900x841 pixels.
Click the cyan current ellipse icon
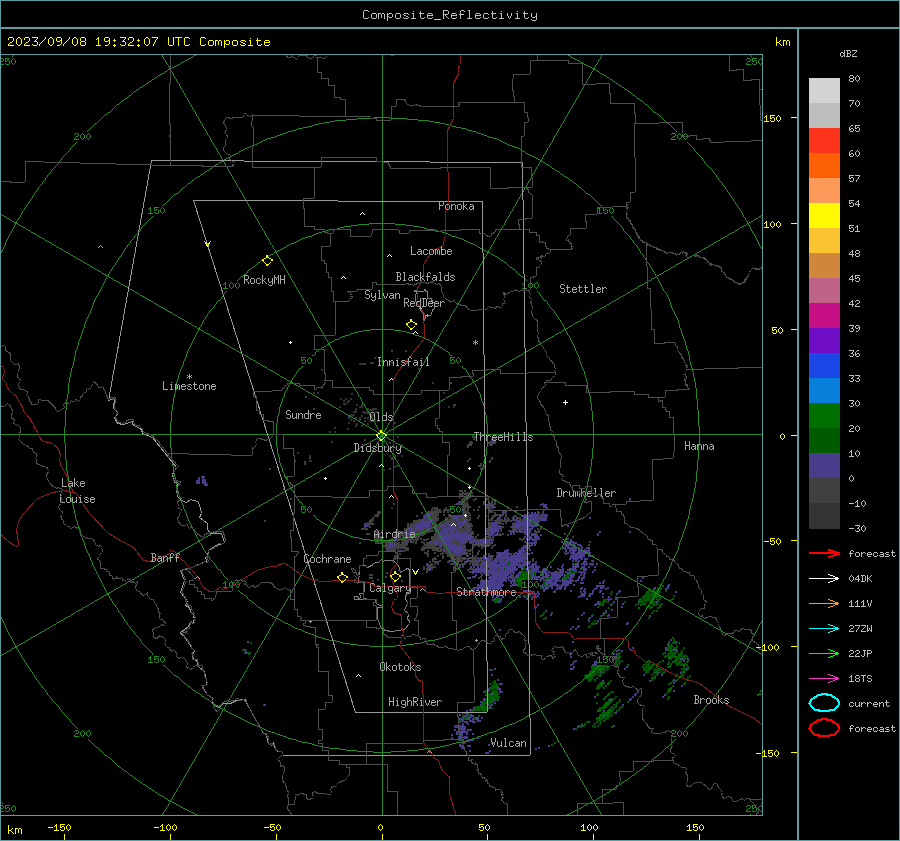824,703
